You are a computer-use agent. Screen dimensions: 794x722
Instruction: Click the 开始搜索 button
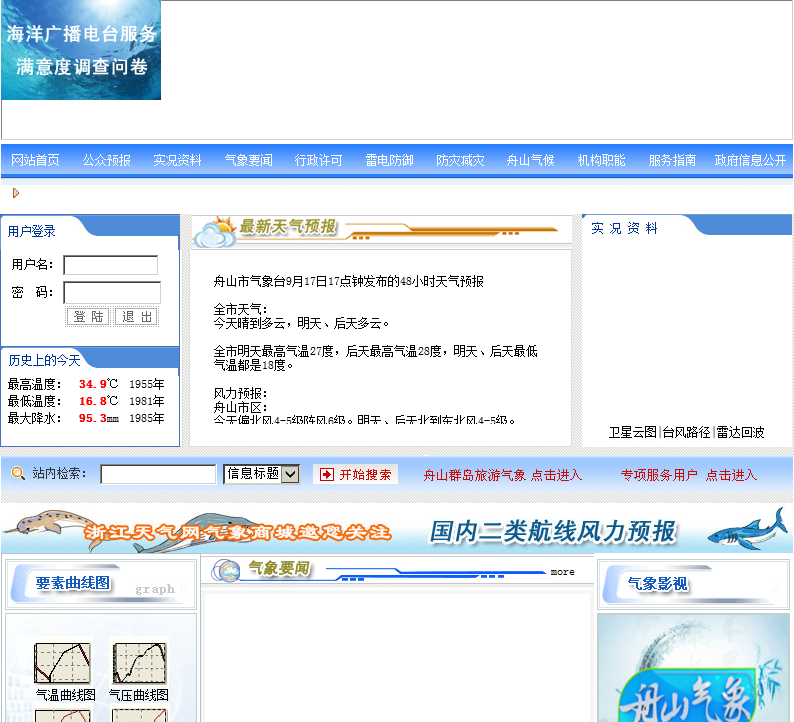355,474
